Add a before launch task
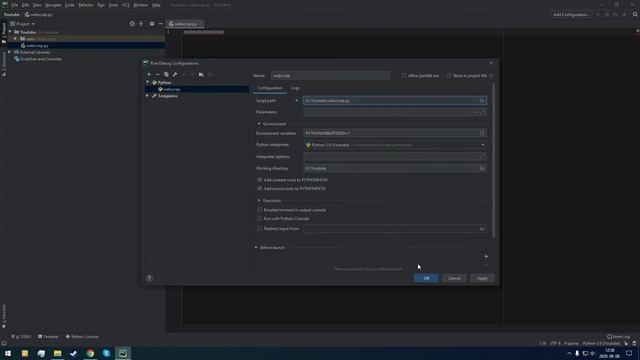The width and height of the screenshot is (640, 360). (x=486, y=256)
